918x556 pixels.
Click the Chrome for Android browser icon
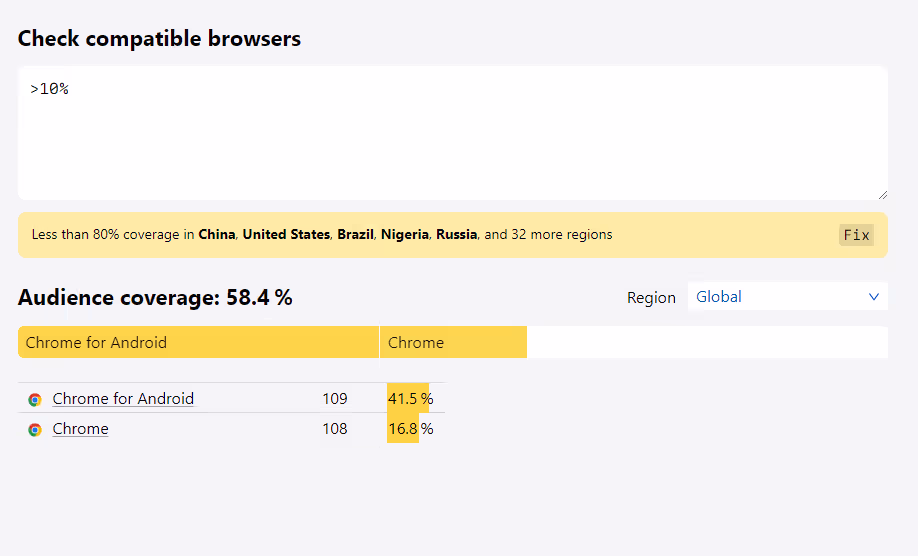click(35, 400)
